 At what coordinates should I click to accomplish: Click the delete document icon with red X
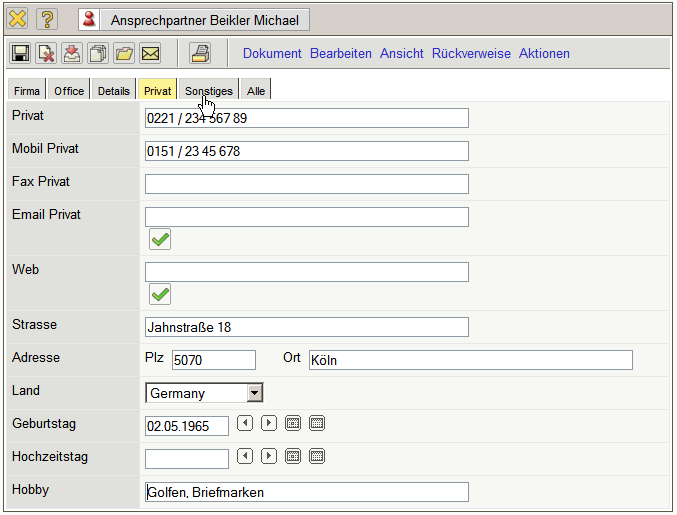(46, 54)
